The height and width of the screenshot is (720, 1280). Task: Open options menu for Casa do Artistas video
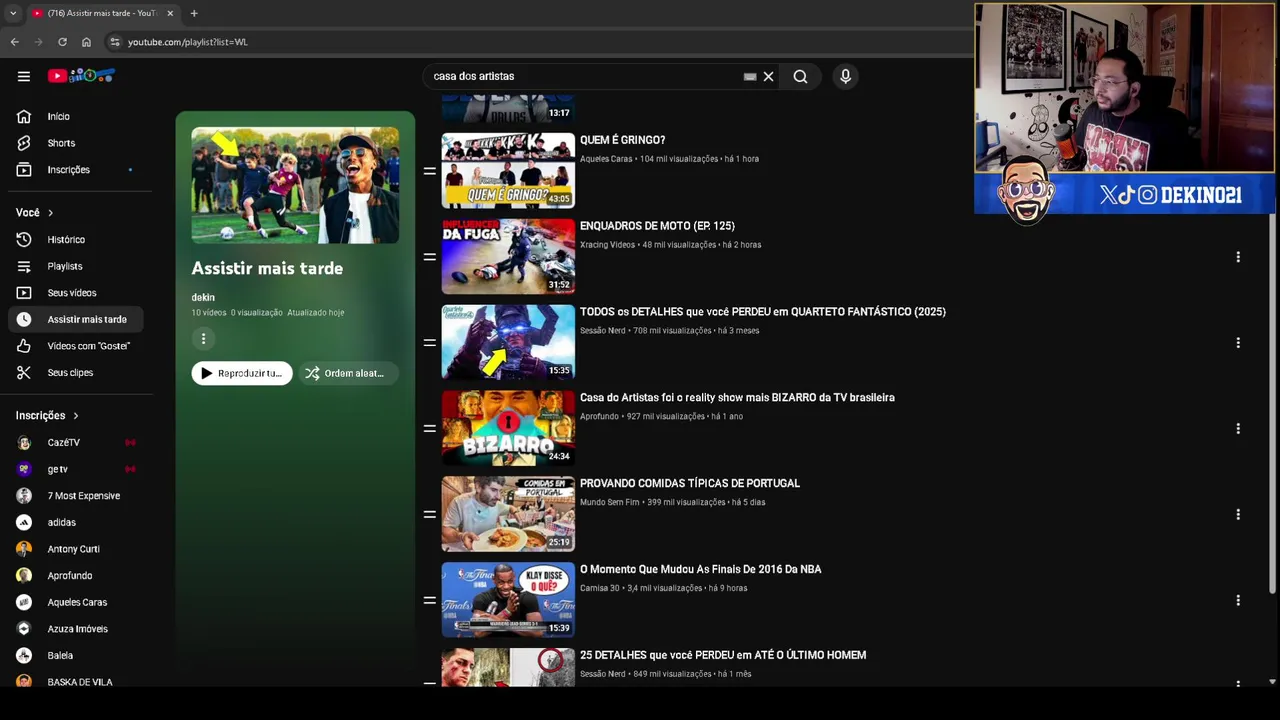pyautogui.click(x=1238, y=428)
